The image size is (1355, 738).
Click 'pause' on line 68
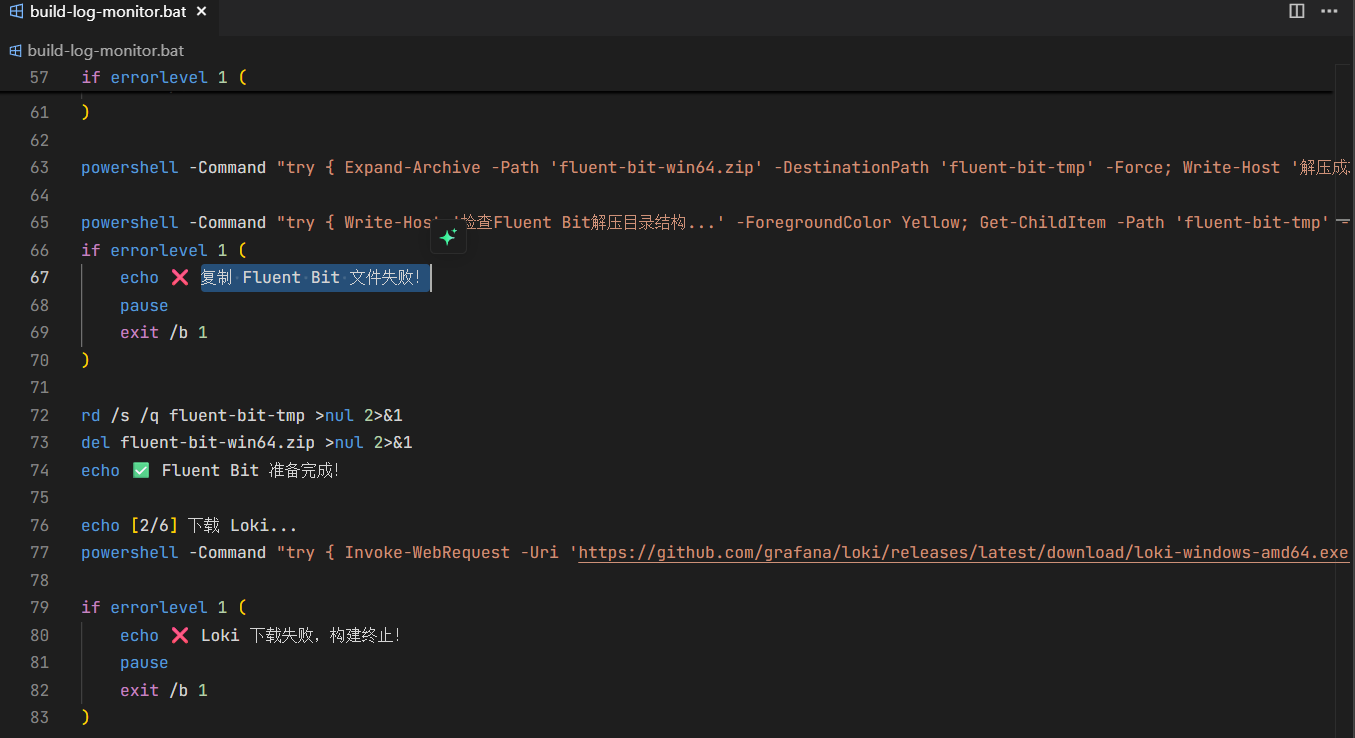tap(144, 305)
